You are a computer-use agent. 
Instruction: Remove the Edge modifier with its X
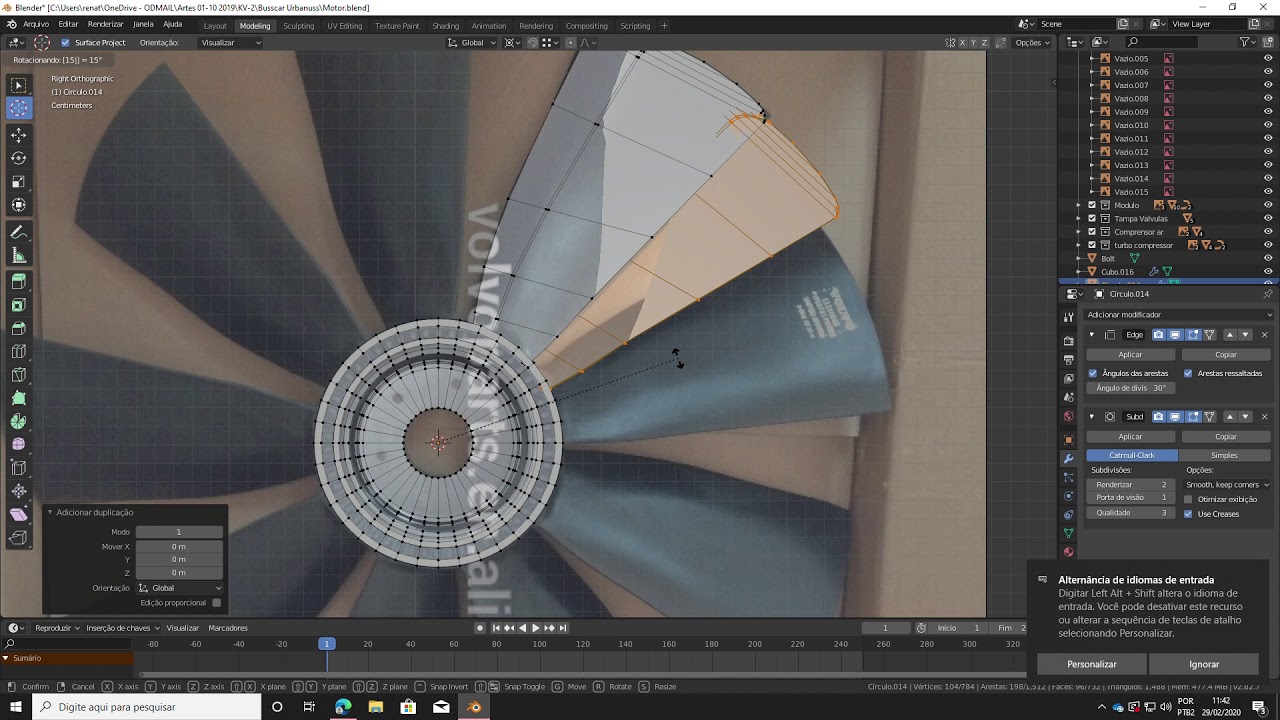tap(1264, 334)
